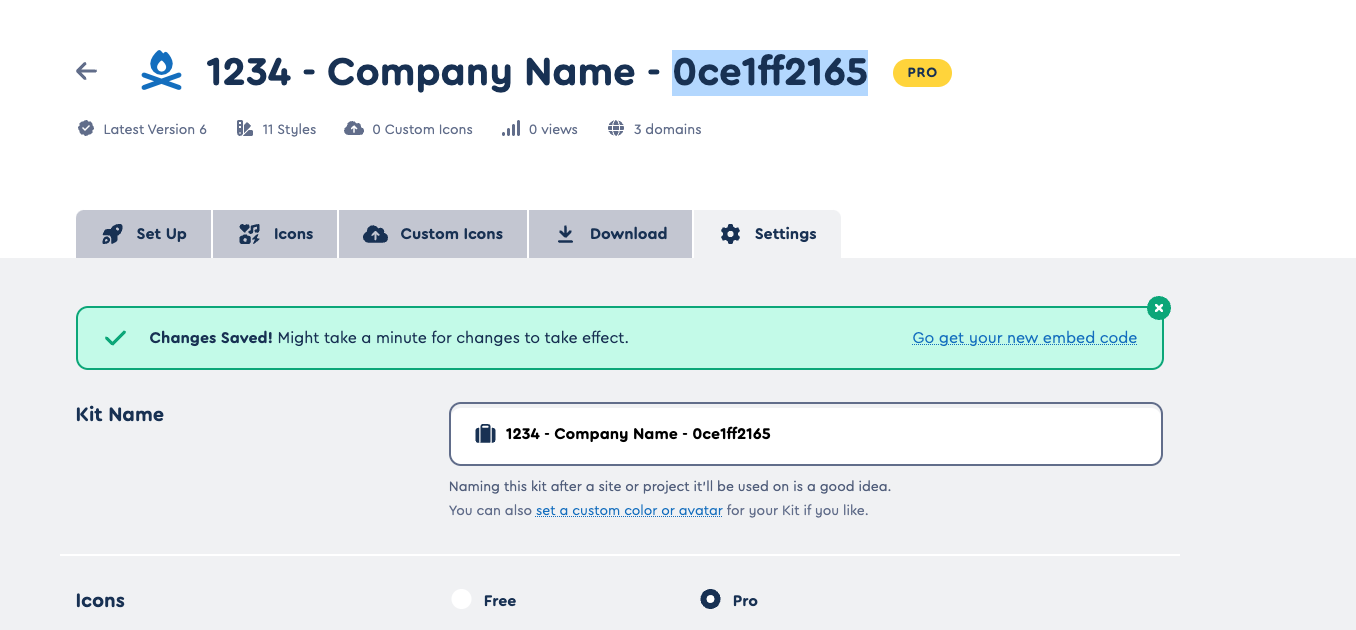Viewport: 1356px width, 630px height.
Task: Select the Free icons radio button
Action: point(461,600)
